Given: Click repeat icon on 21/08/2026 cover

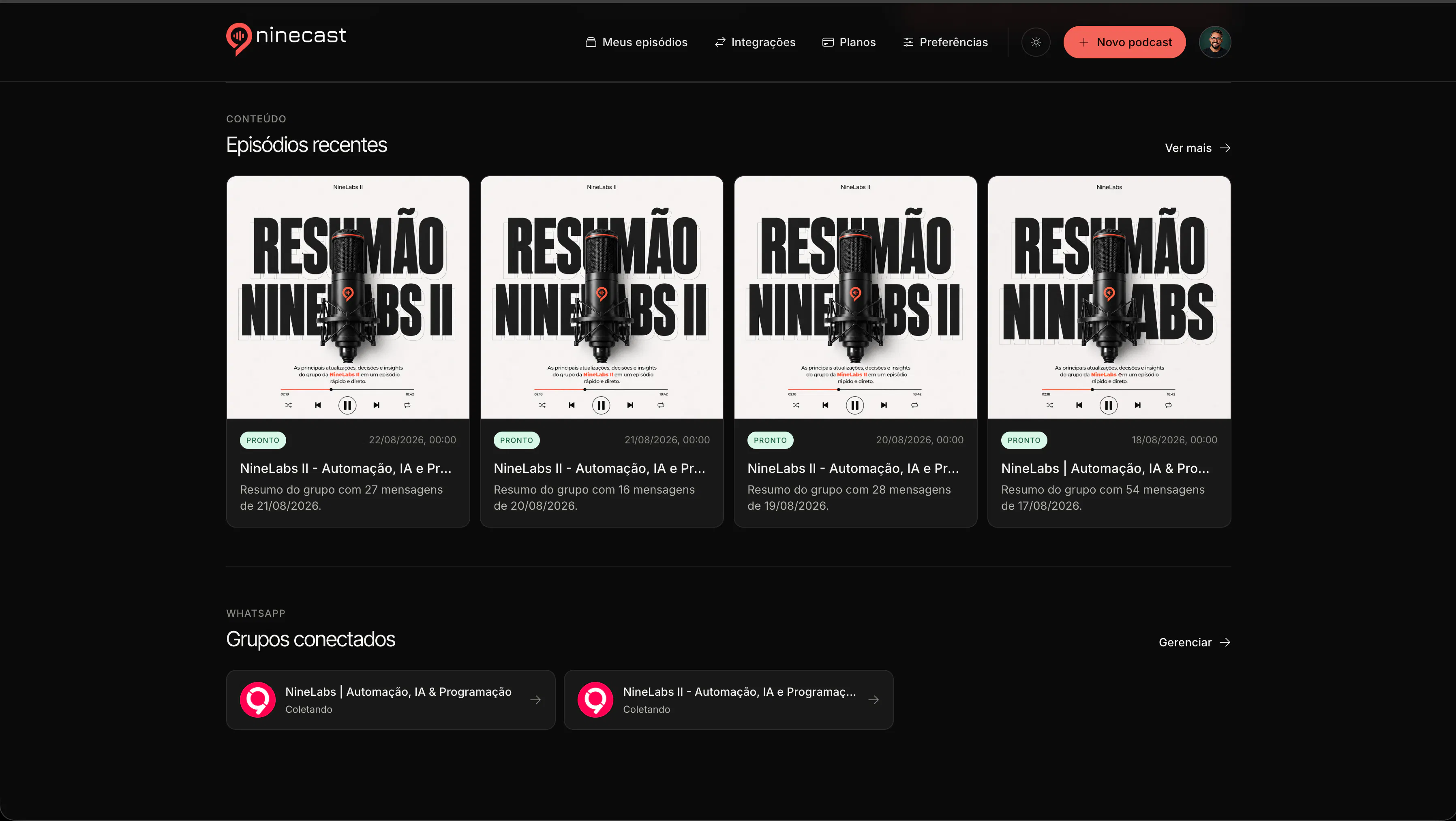Looking at the screenshot, I should pos(661,405).
